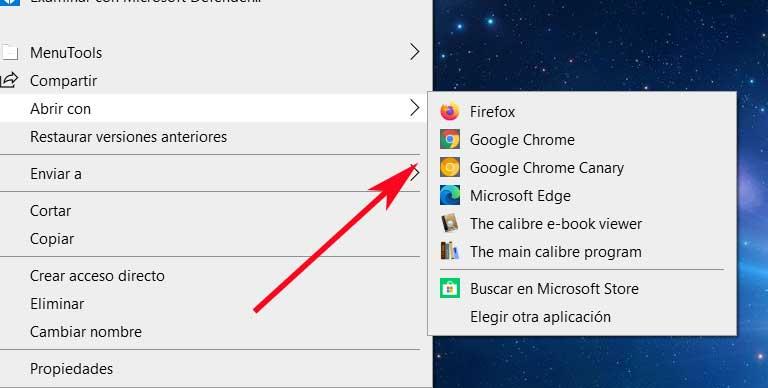Screen dimensions: 768x388
Task: Select Buscar en Microsoft Store
Action: pos(554,289)
